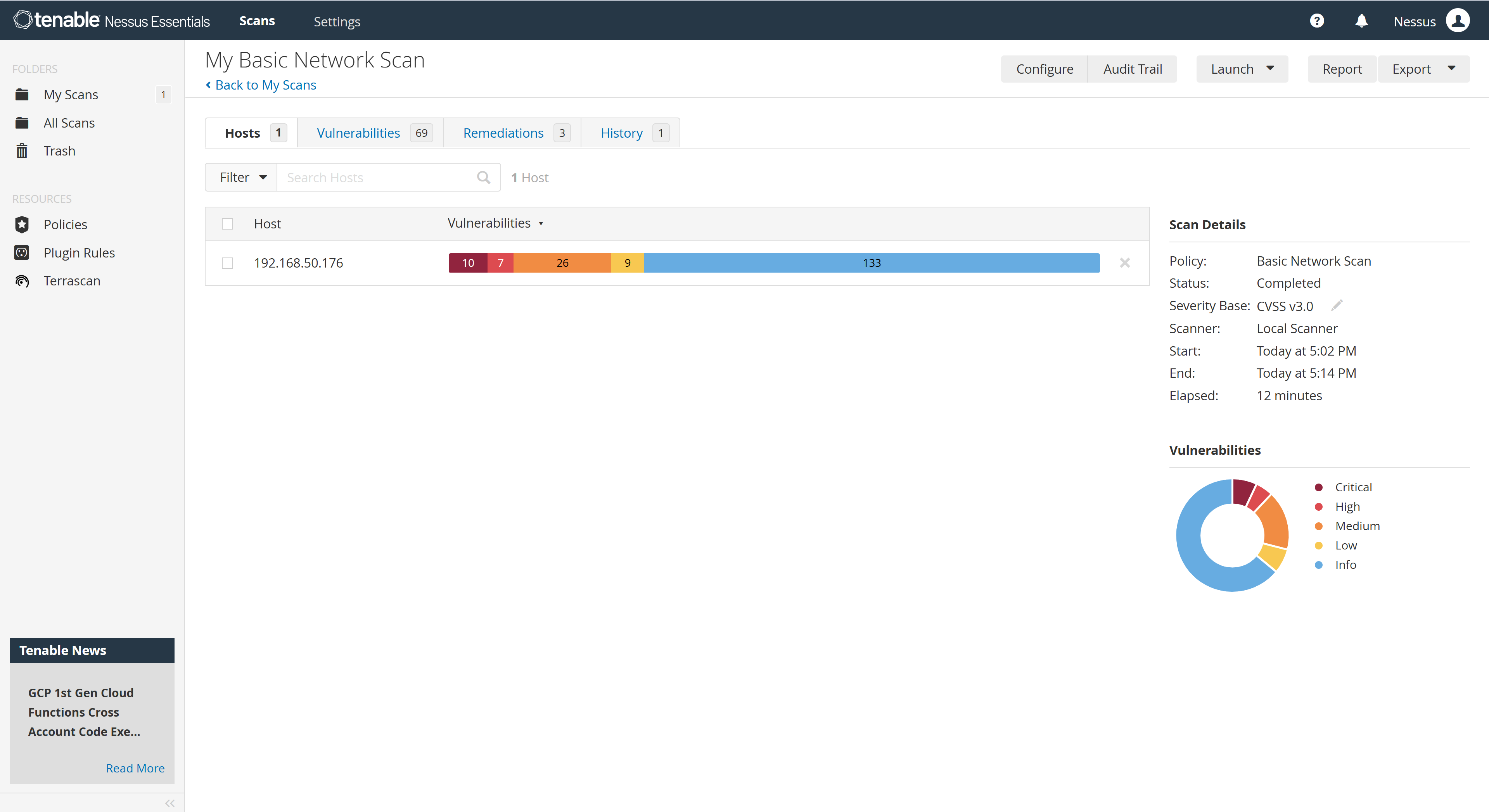Open Trash folder in sidebar

coord(59,151)
